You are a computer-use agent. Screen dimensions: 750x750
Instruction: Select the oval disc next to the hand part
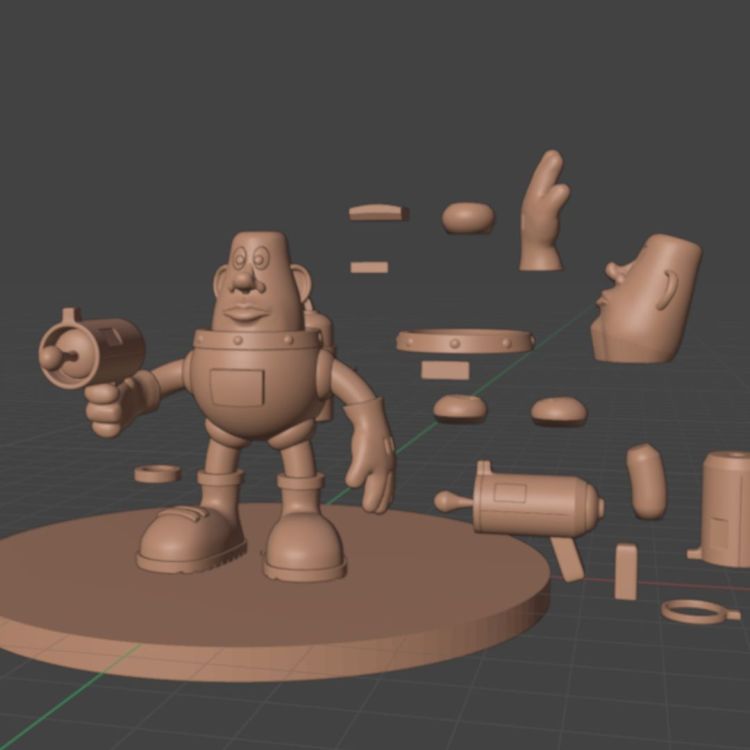tap(468, 218)
